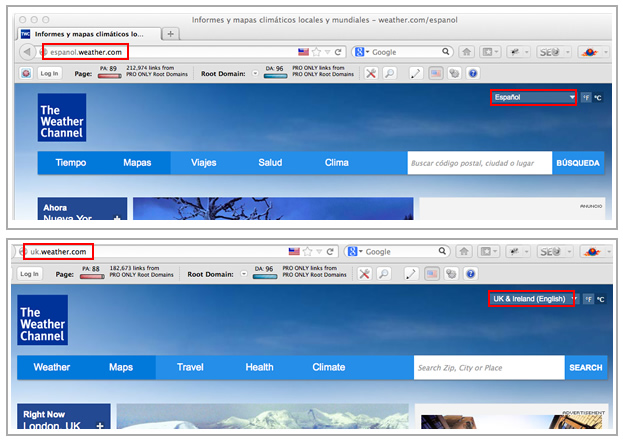The image size is (623, 444).
Task: Click the back arrow in the espanol.weather.com browser
Action: click(27, 52)
